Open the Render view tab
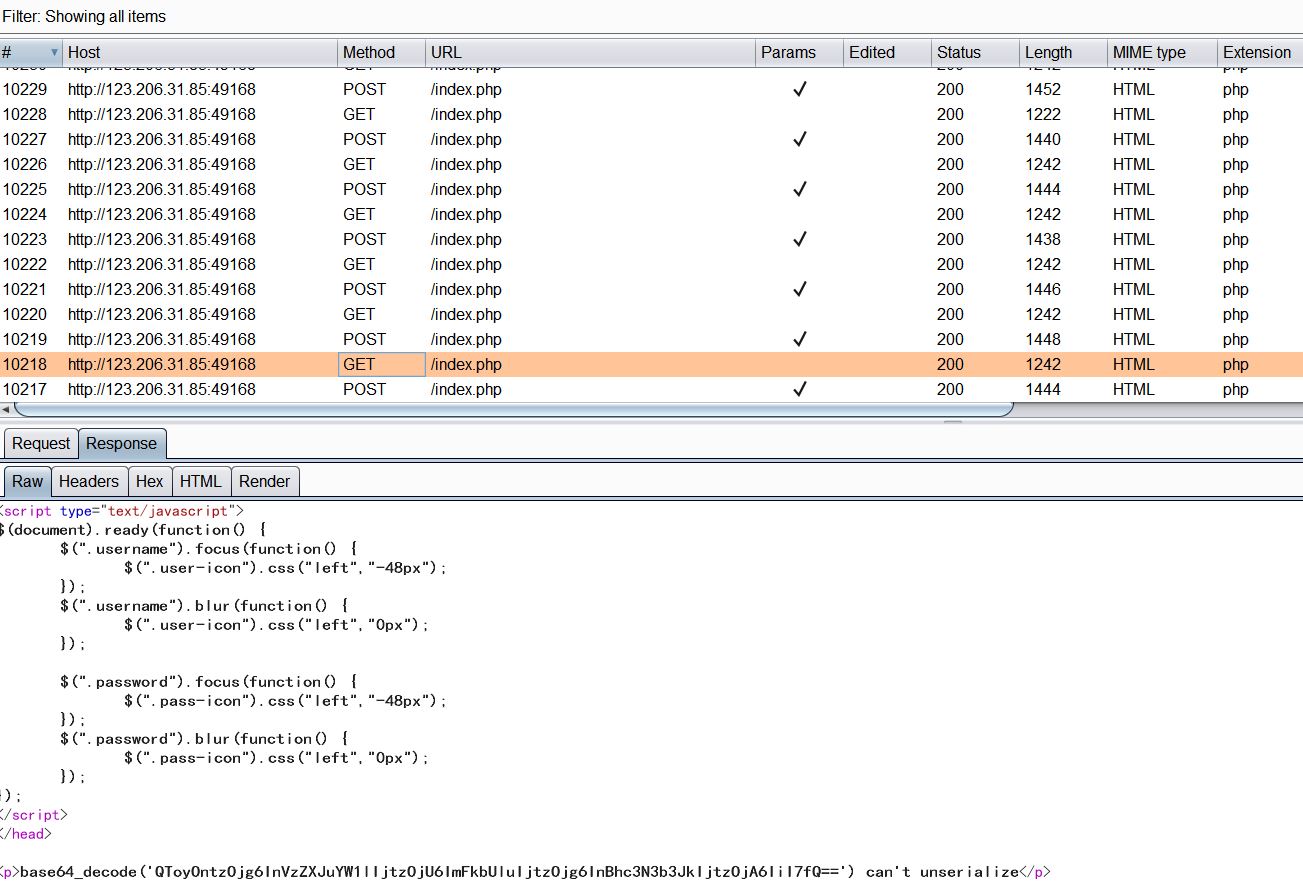 click(x=264, y=481)
